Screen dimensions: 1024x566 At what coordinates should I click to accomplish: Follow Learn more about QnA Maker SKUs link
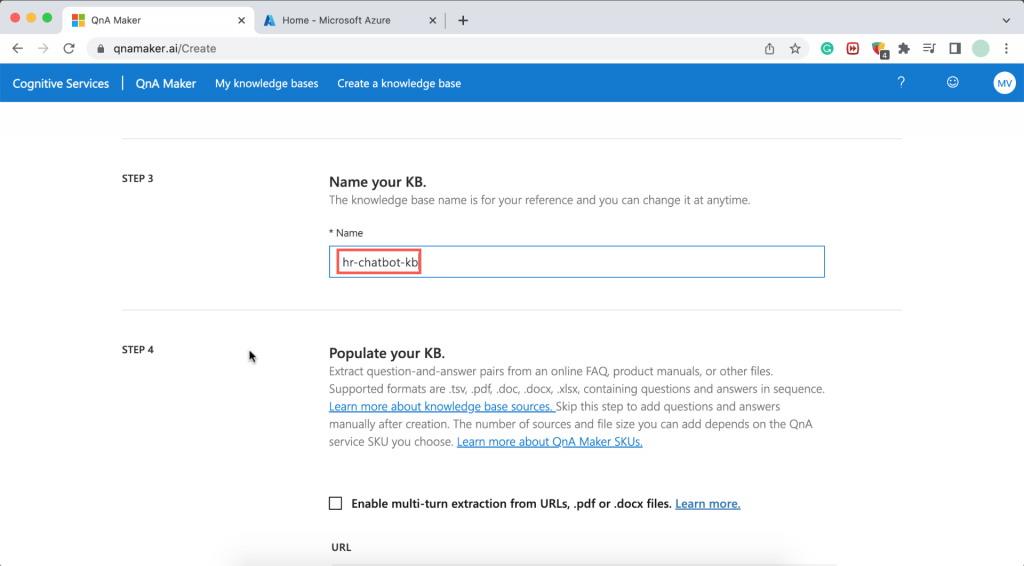point(549,441)
